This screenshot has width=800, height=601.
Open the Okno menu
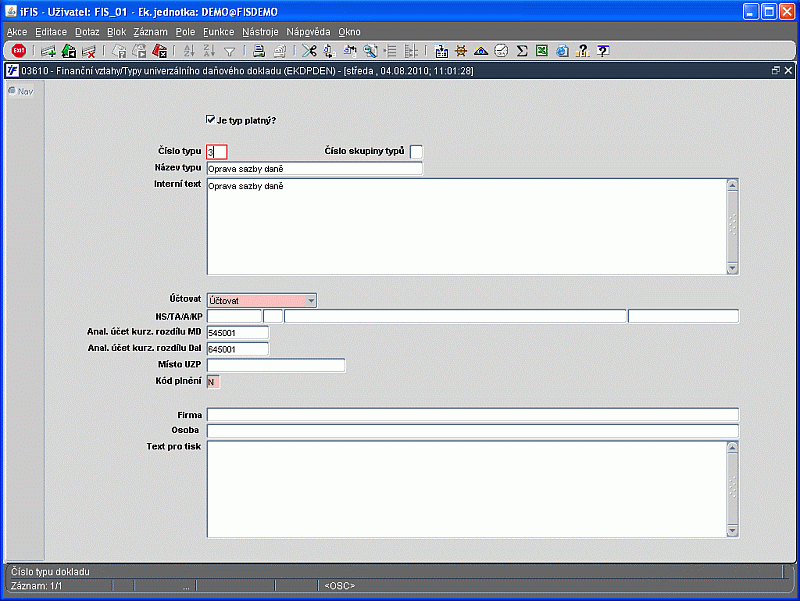click(349, 32)
